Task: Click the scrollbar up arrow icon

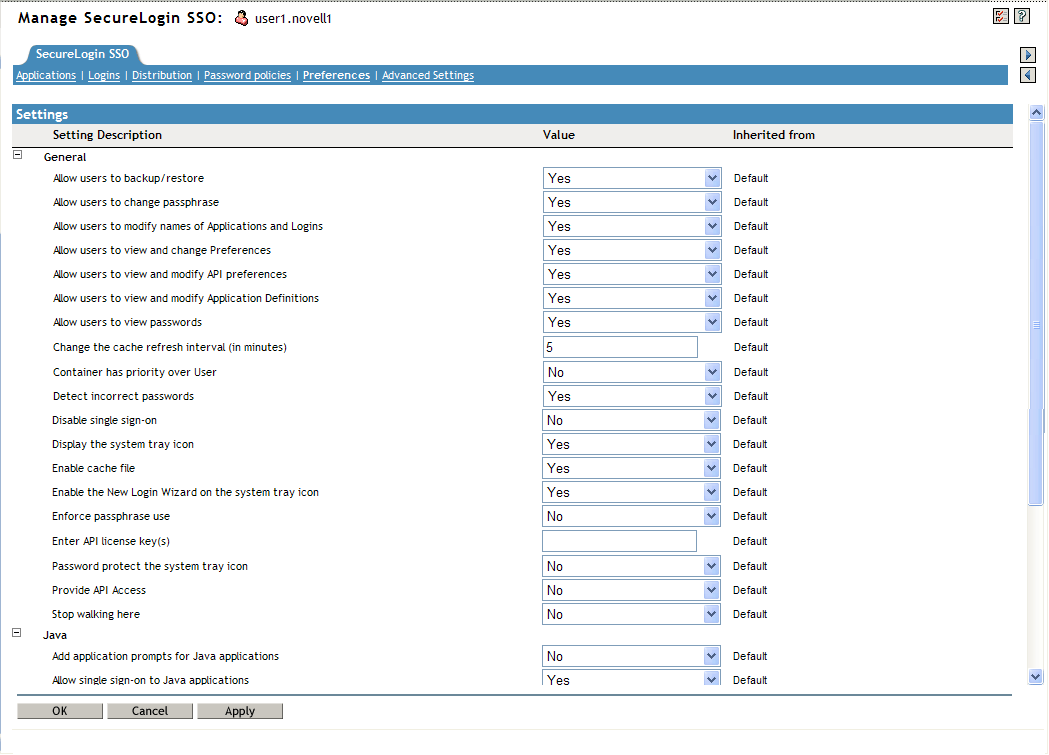Action: 1036,112
